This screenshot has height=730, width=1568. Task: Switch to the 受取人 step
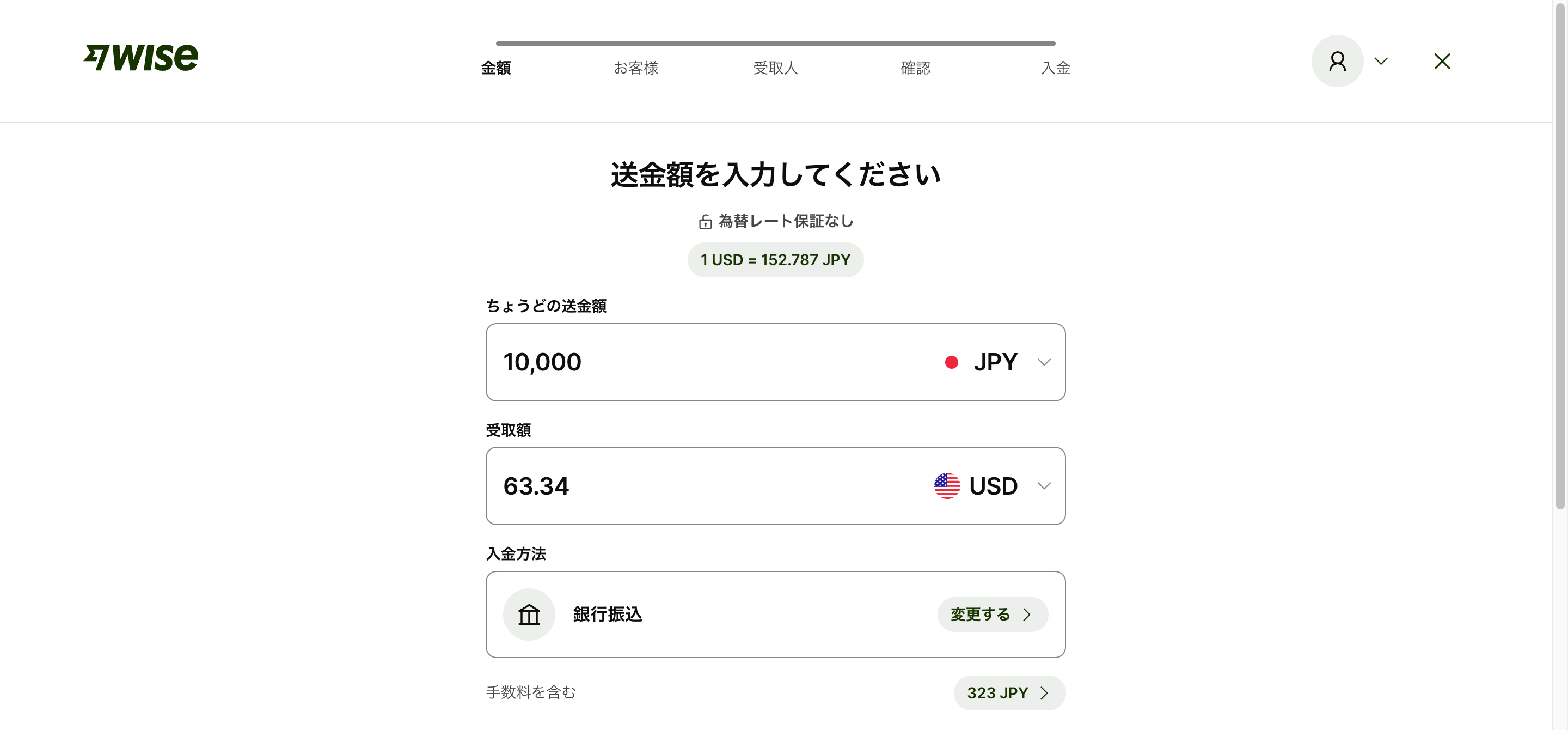(x=775, y=68)
